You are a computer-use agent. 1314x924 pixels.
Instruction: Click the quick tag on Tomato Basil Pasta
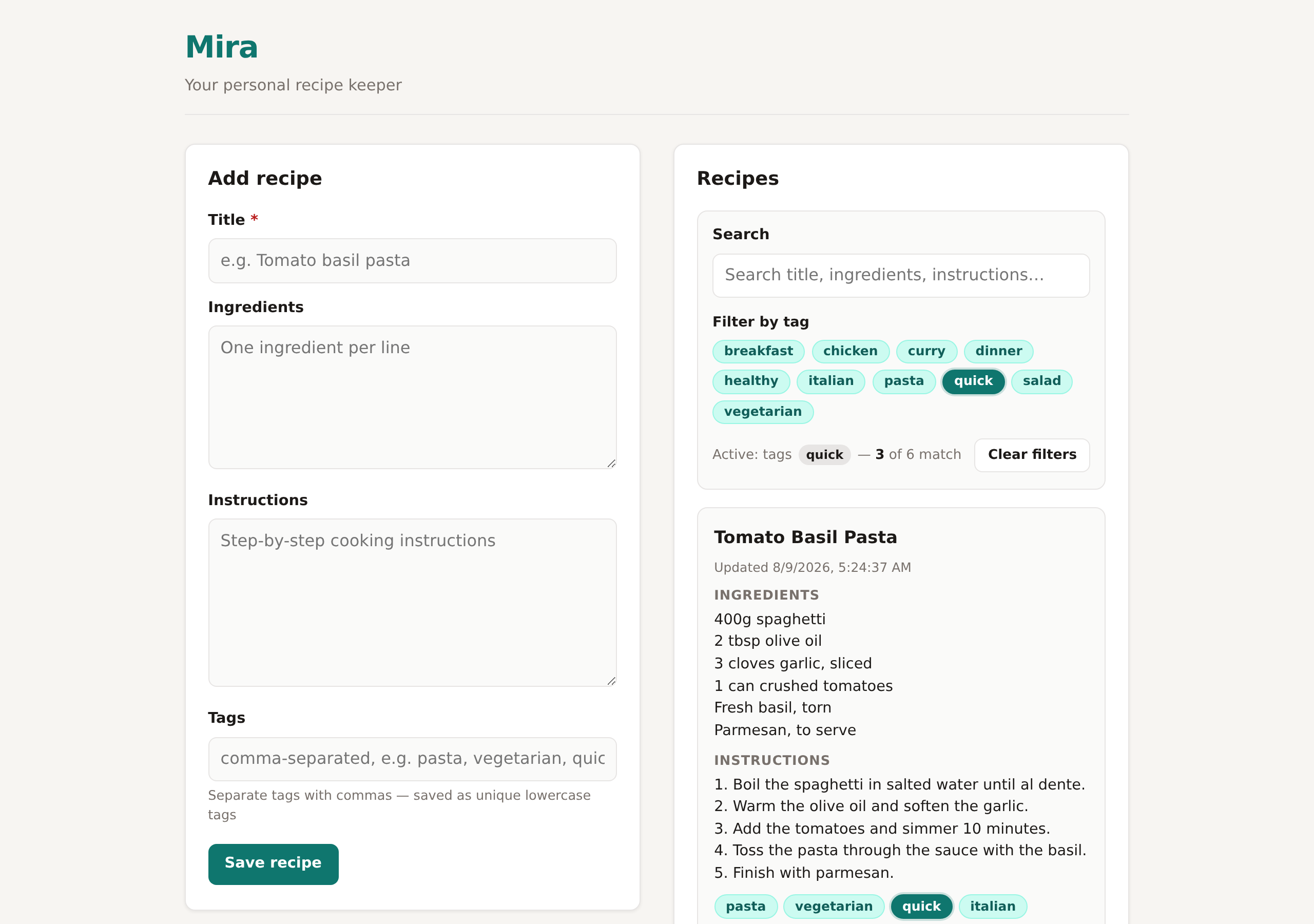pos(921,906)
